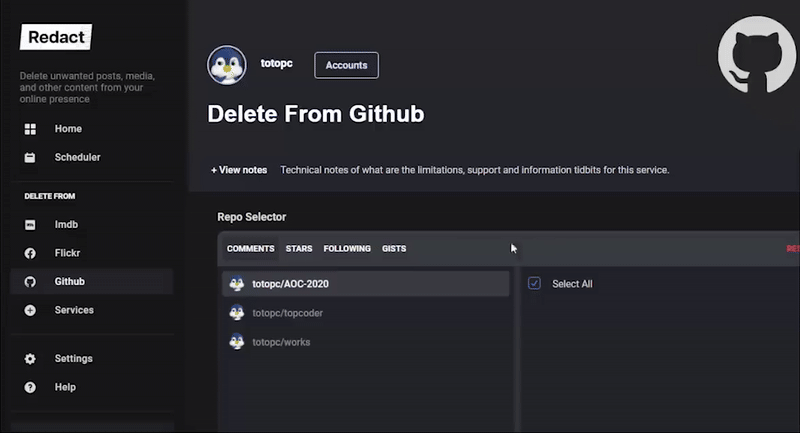Click the DELETE FROM section label
Viewport: 800px width, 433px height.
point(49,196)
